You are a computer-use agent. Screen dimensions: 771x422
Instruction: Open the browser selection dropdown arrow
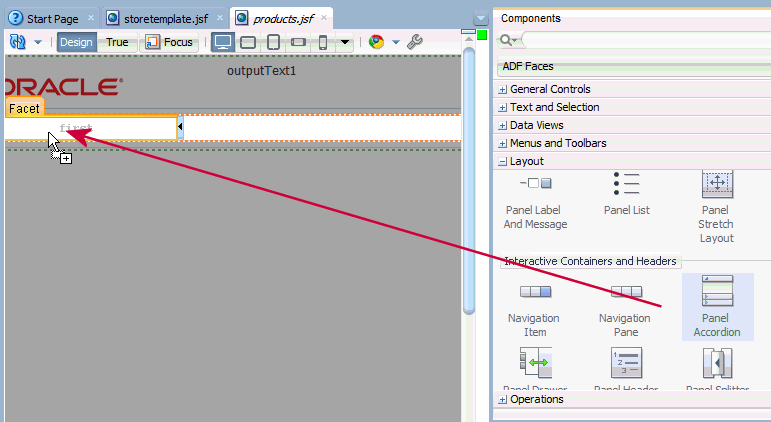[x=396, y=42]
